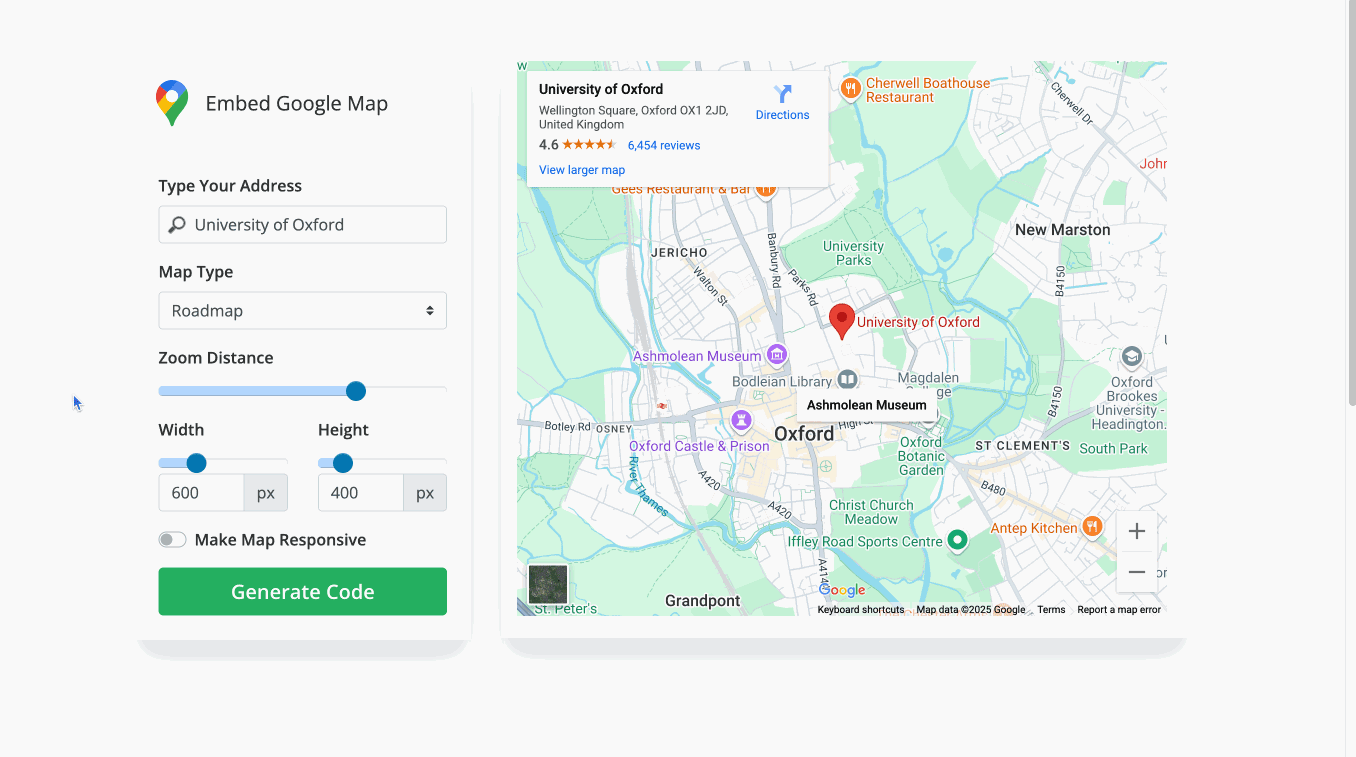This screenshot has height=757, width=1356.
Task: Click the Oxford Brookes University graduation cap icon
Action: pyautogui.click(x=1131, y=357)
